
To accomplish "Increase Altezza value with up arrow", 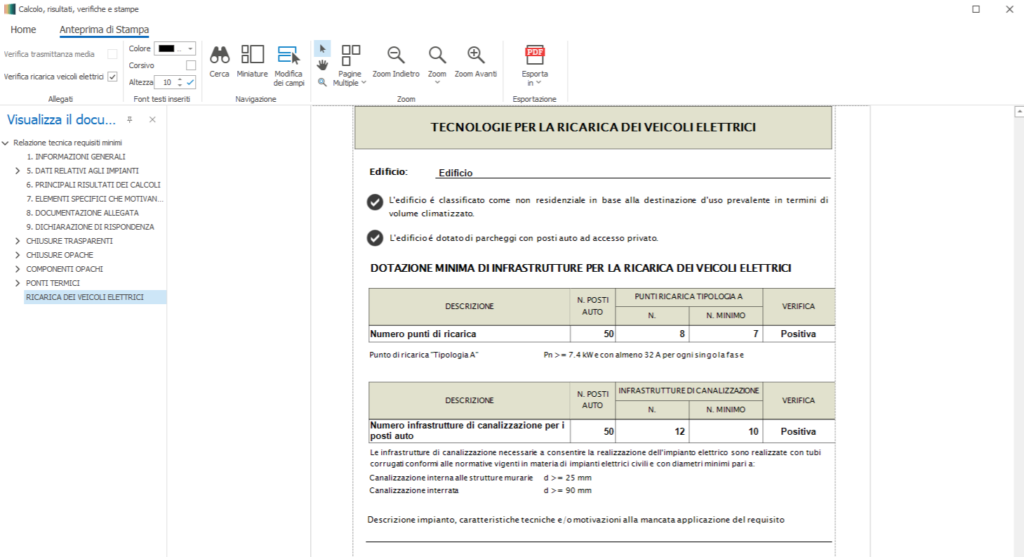I will pos(180,80).
